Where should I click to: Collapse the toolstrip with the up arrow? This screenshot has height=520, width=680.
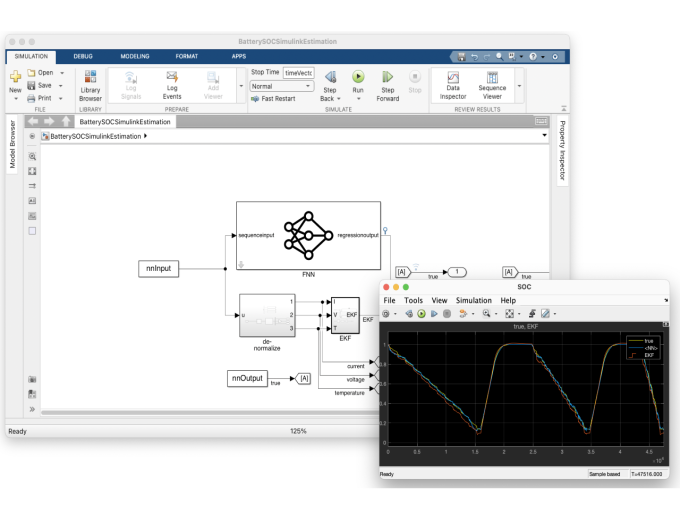[x=563, y=108]
